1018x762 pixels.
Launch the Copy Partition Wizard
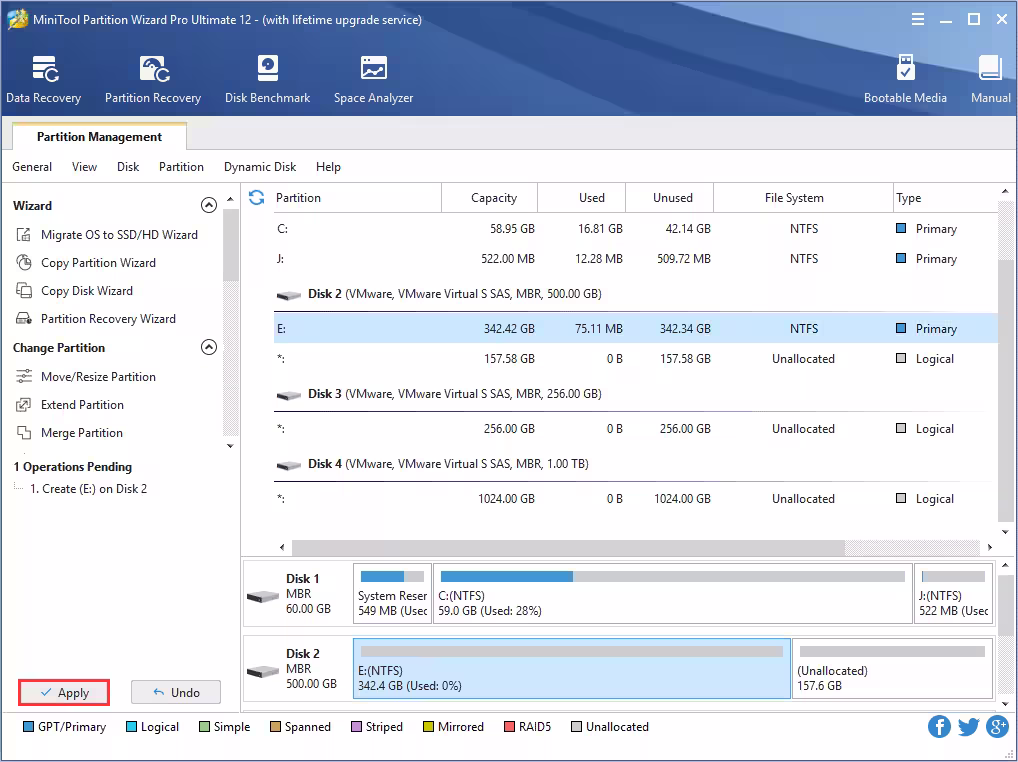coord(98,262)
